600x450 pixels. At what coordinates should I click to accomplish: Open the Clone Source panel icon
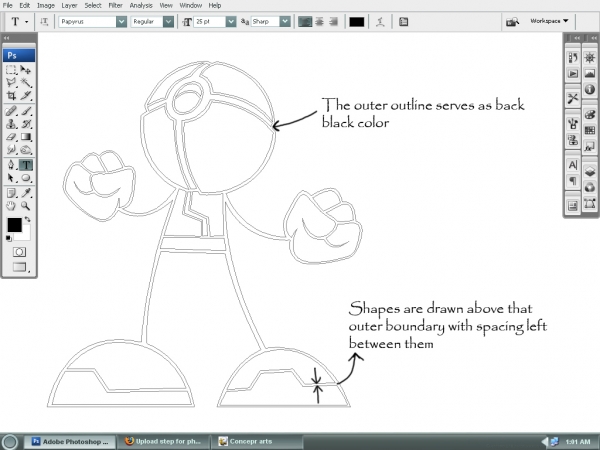572,140
